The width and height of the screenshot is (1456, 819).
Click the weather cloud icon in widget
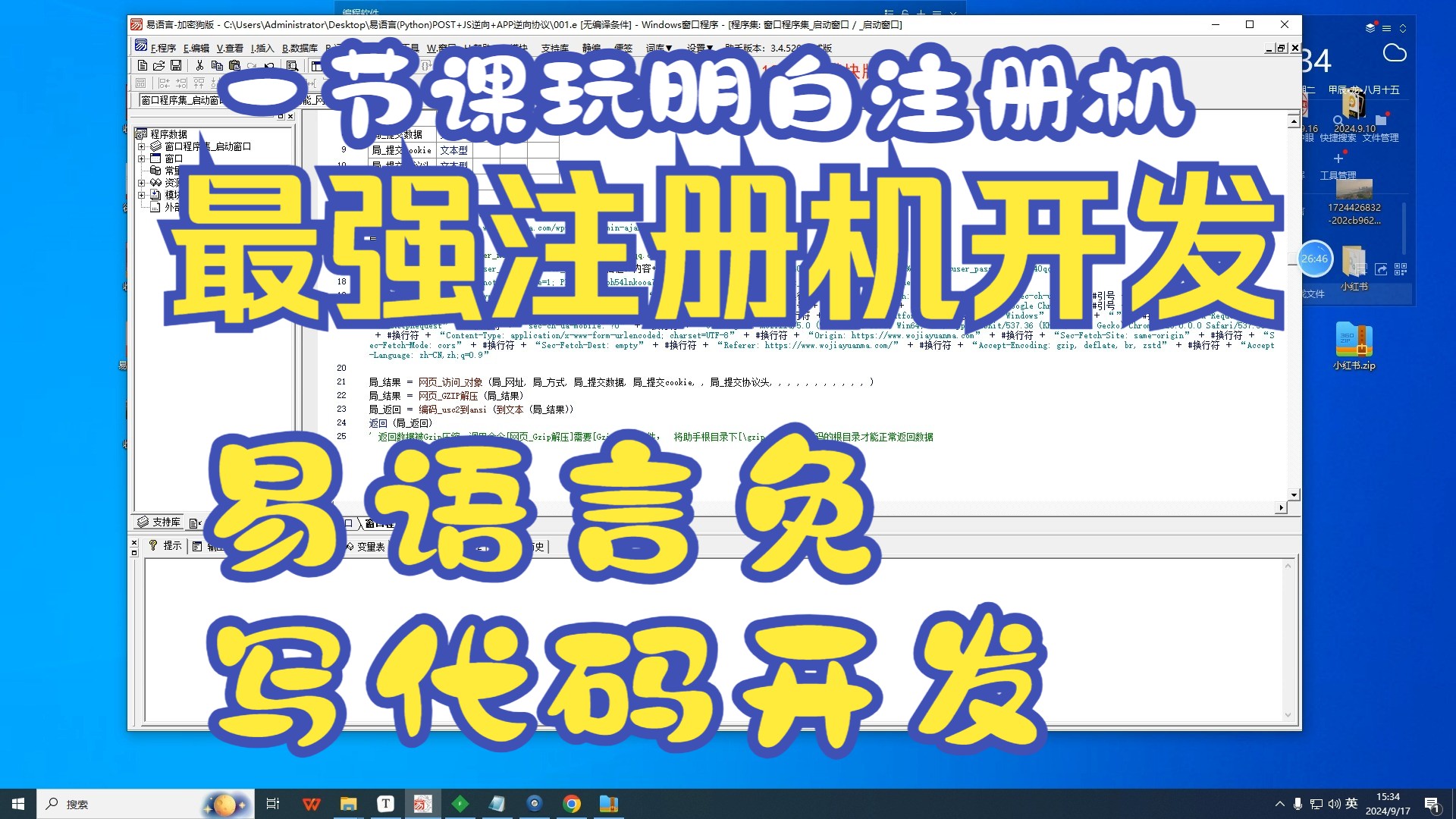click(x=1395, y=53)
